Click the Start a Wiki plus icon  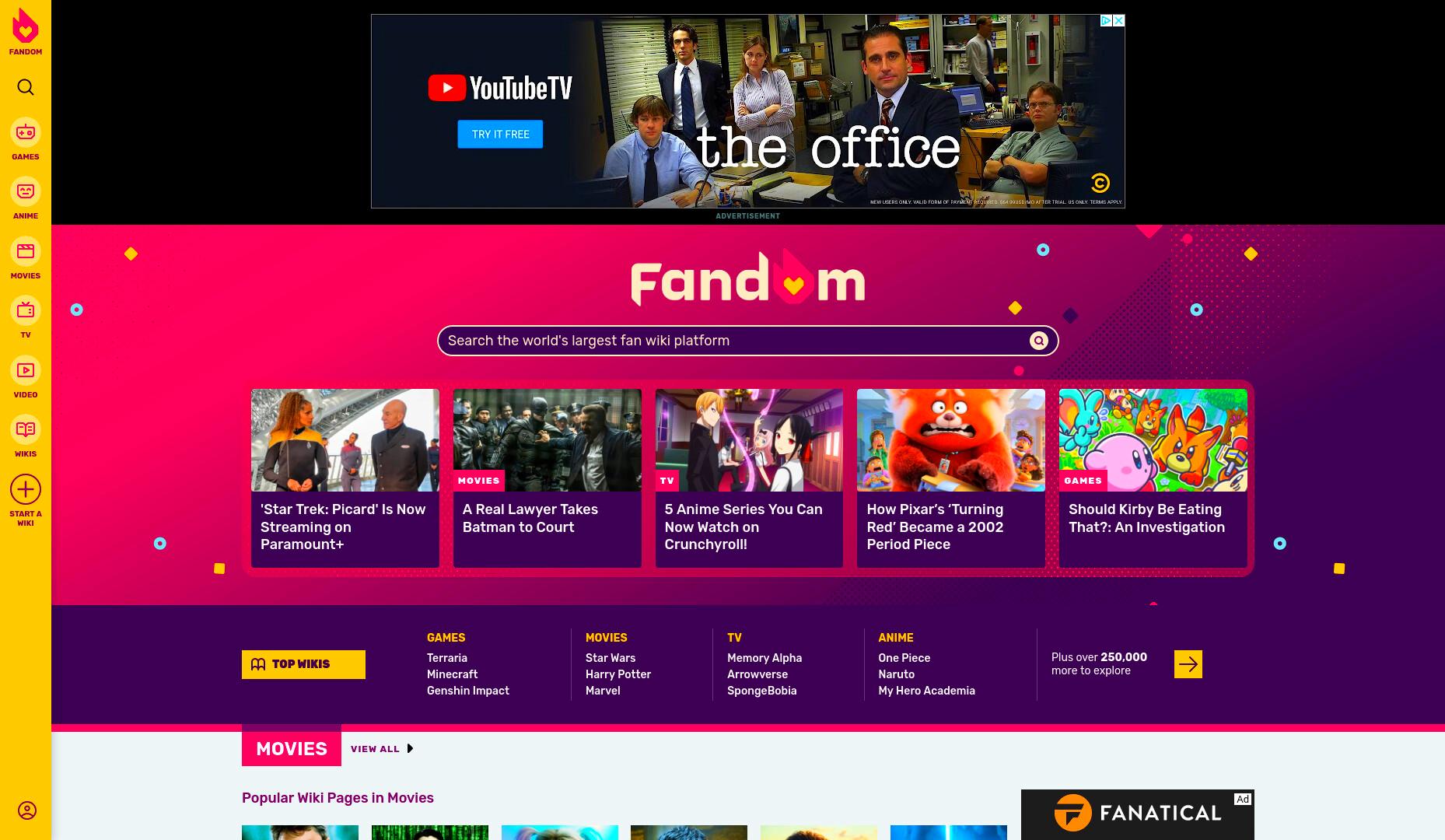tap(26, 489)
